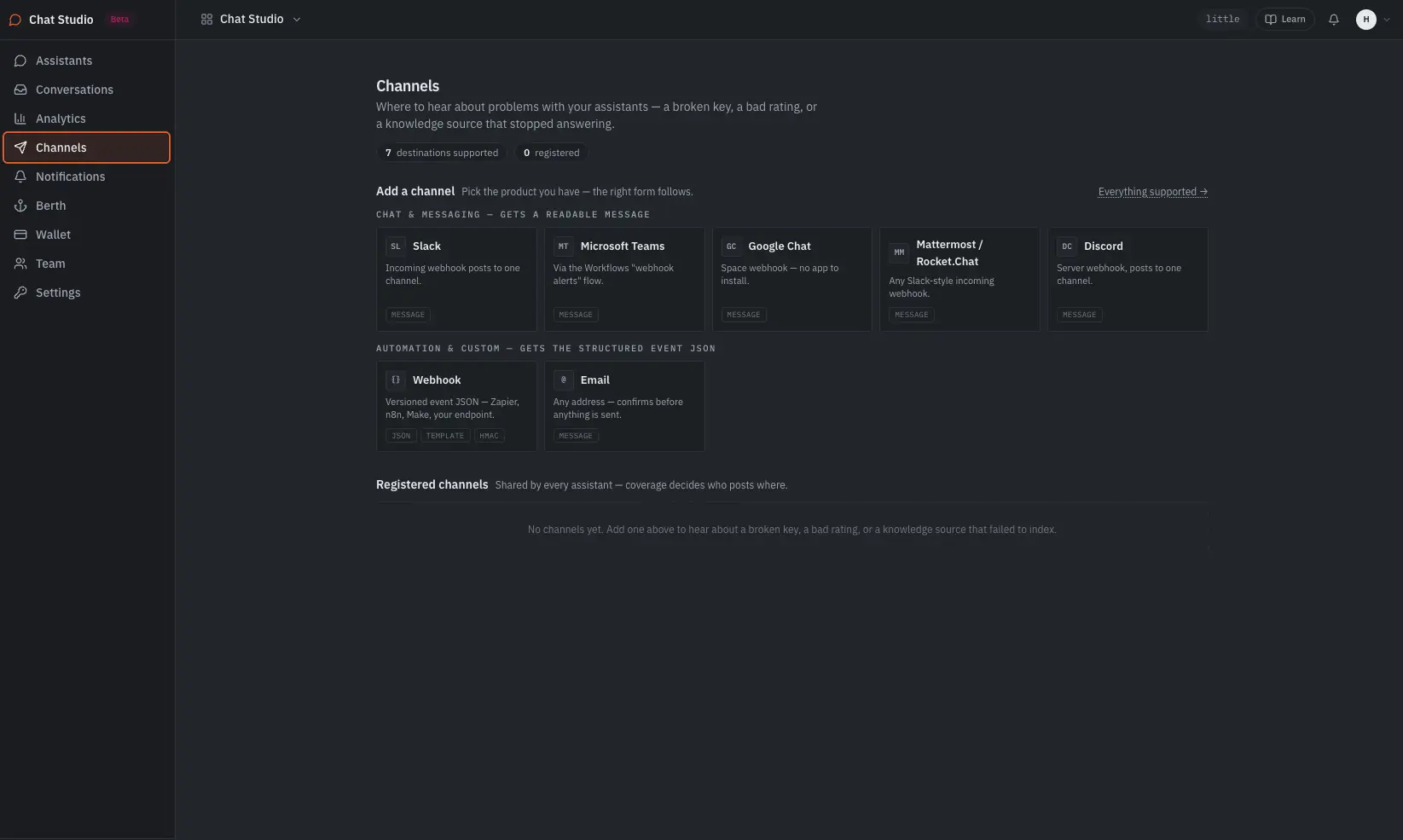1403x840 pixels.
Task: Click the MESSAGE tag on Email card
Action: point(576,436)
